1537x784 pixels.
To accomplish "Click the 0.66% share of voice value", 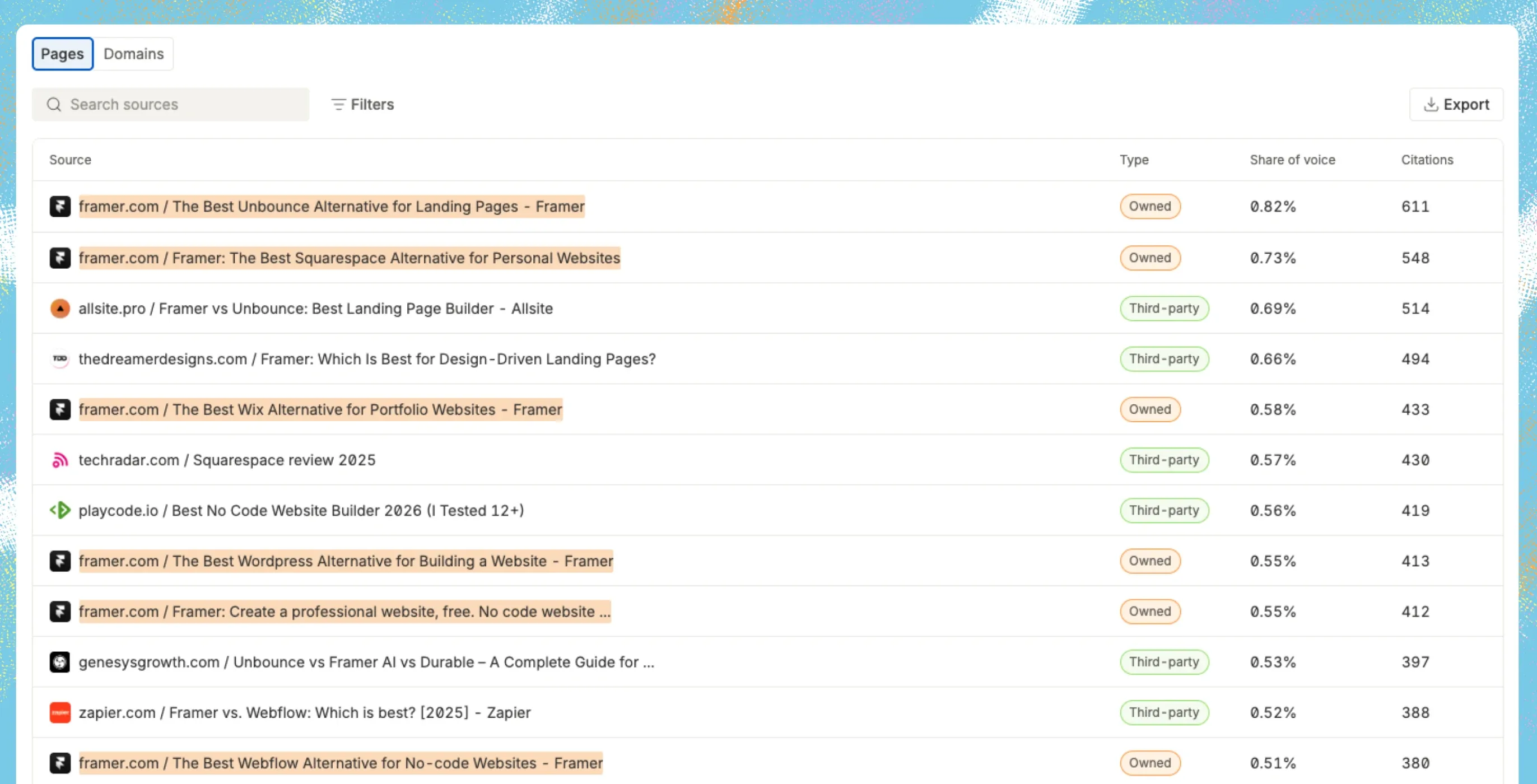I will click(1273, 358).
